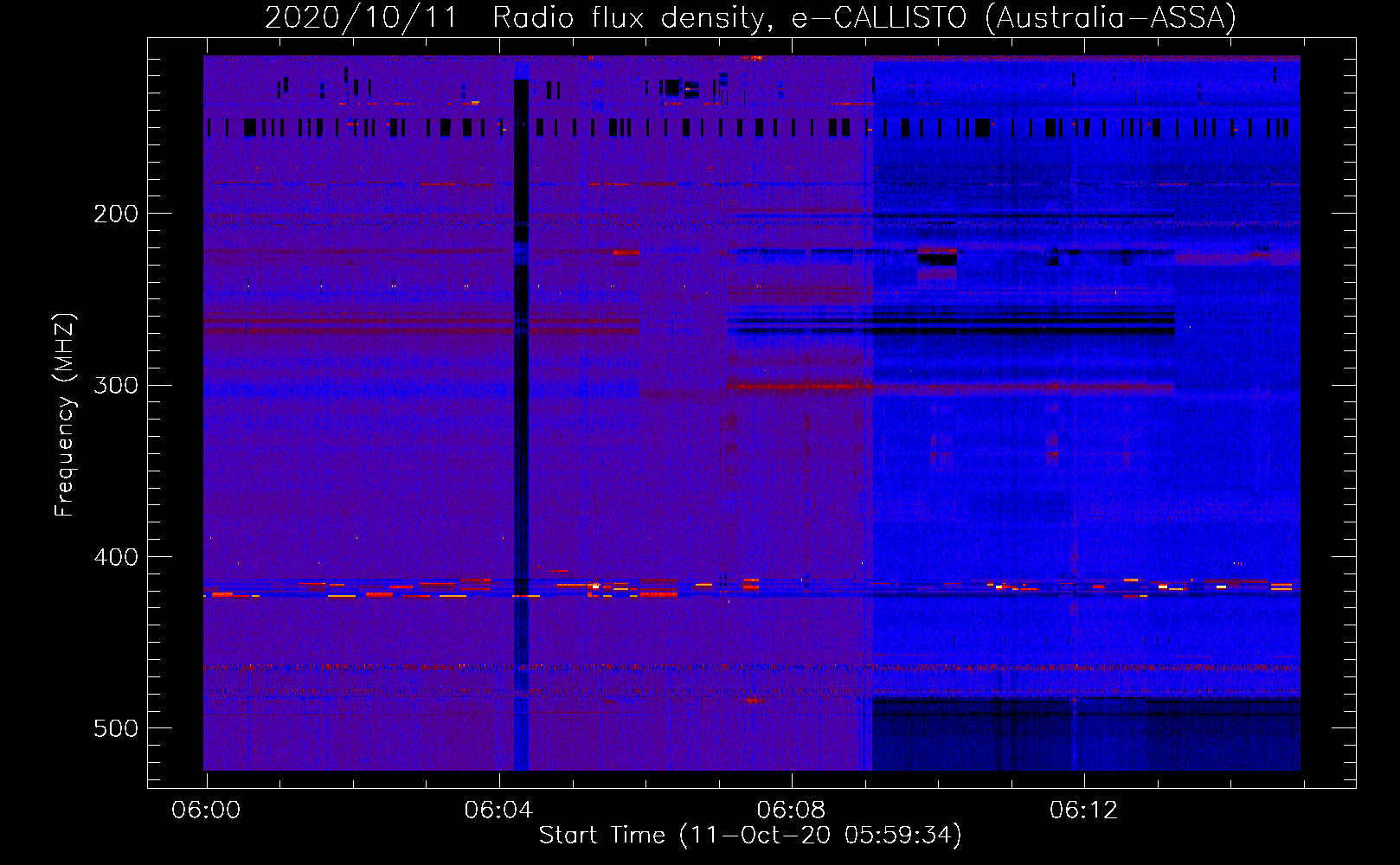Click the 06:12 time tick label
The image size is (1400, 865).
point(1083,811)
